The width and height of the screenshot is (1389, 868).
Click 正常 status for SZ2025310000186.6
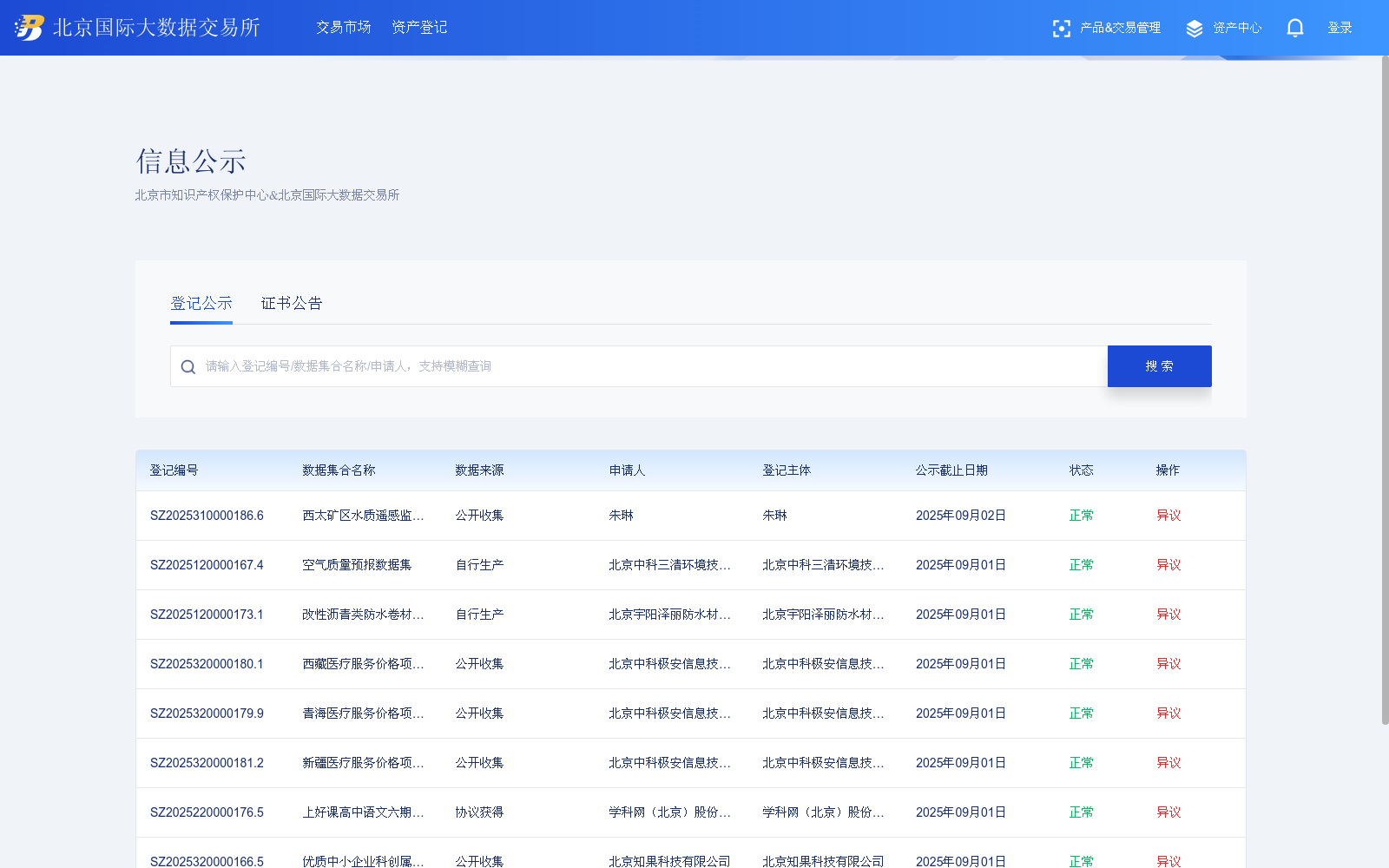click(1081, 516)
